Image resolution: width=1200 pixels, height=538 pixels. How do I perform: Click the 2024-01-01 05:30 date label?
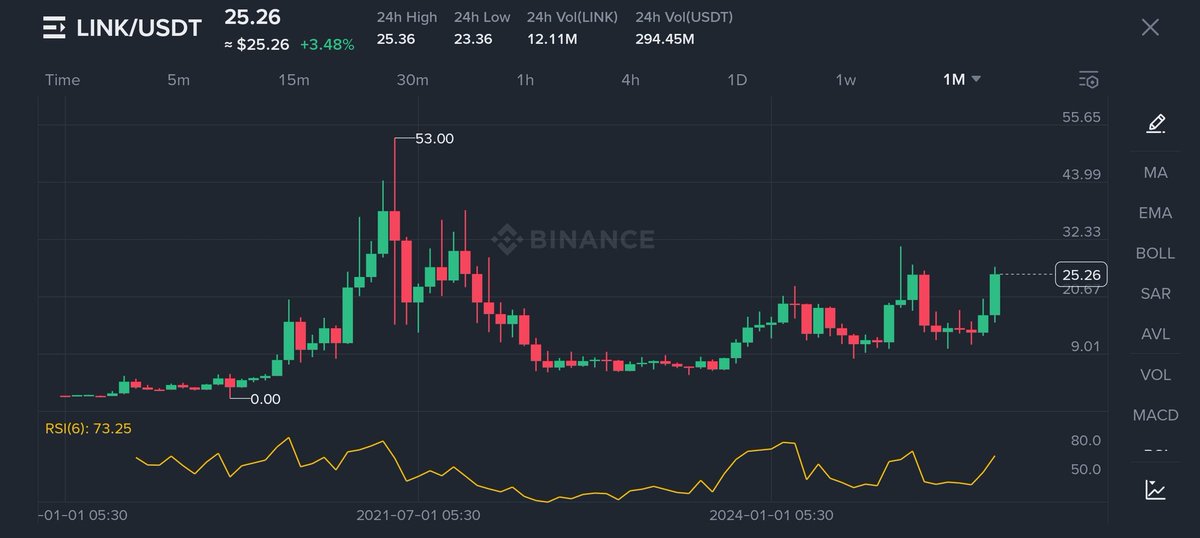771,515
